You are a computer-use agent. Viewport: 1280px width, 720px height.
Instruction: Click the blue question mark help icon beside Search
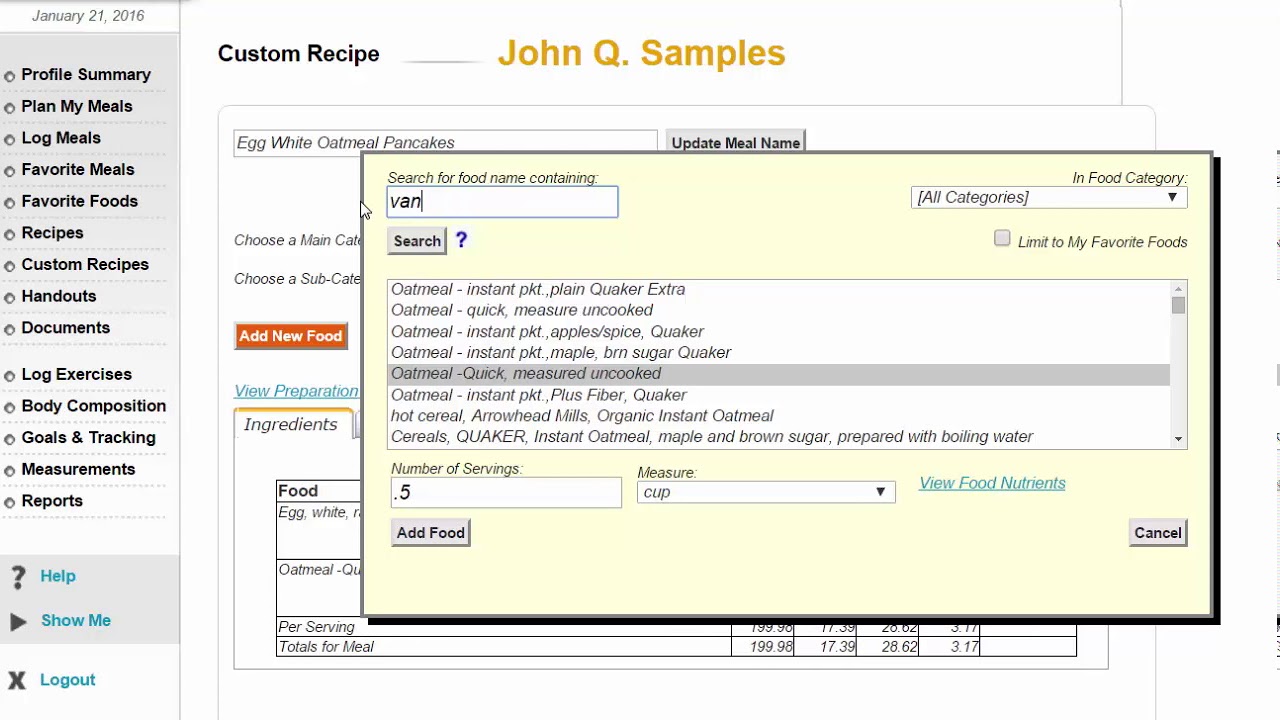point(461,240)
